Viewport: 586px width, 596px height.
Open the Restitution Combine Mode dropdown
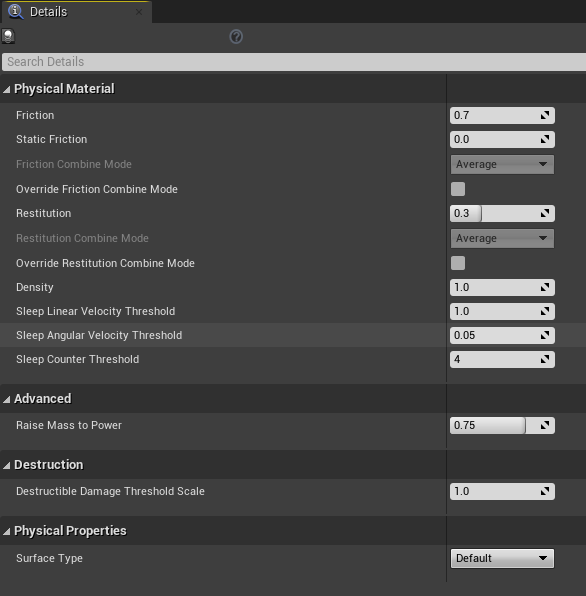point(502,238)
